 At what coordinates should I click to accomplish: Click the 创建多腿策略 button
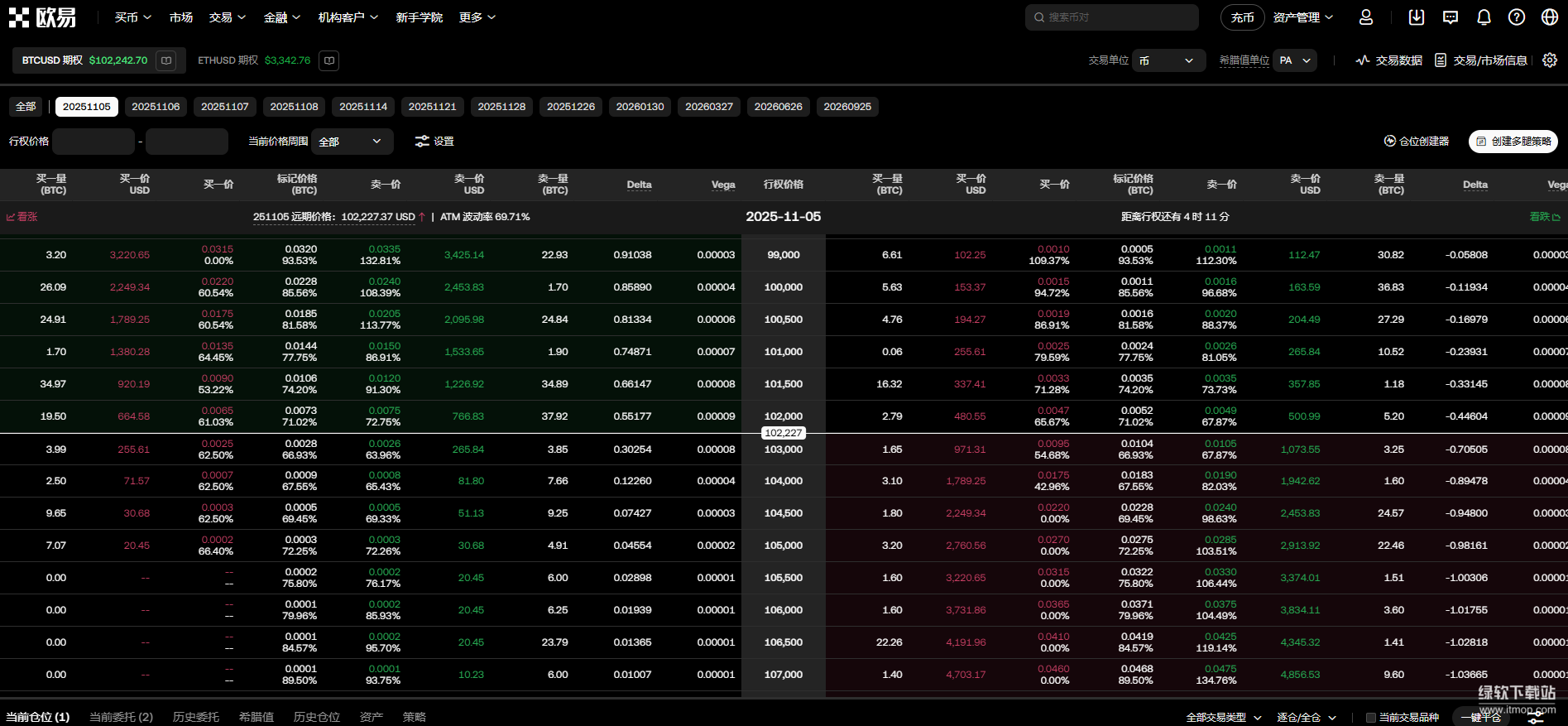tap(1513, 142)
